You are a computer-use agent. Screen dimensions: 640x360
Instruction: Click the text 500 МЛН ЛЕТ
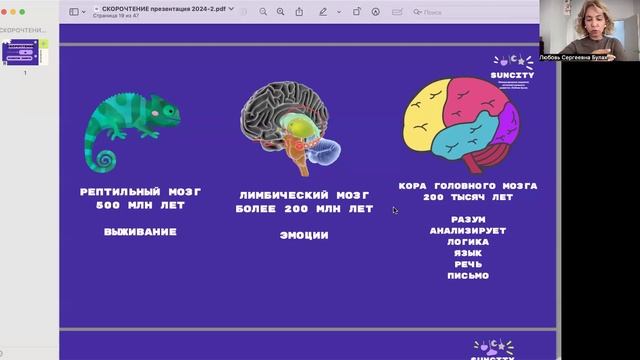pos(141,205)
